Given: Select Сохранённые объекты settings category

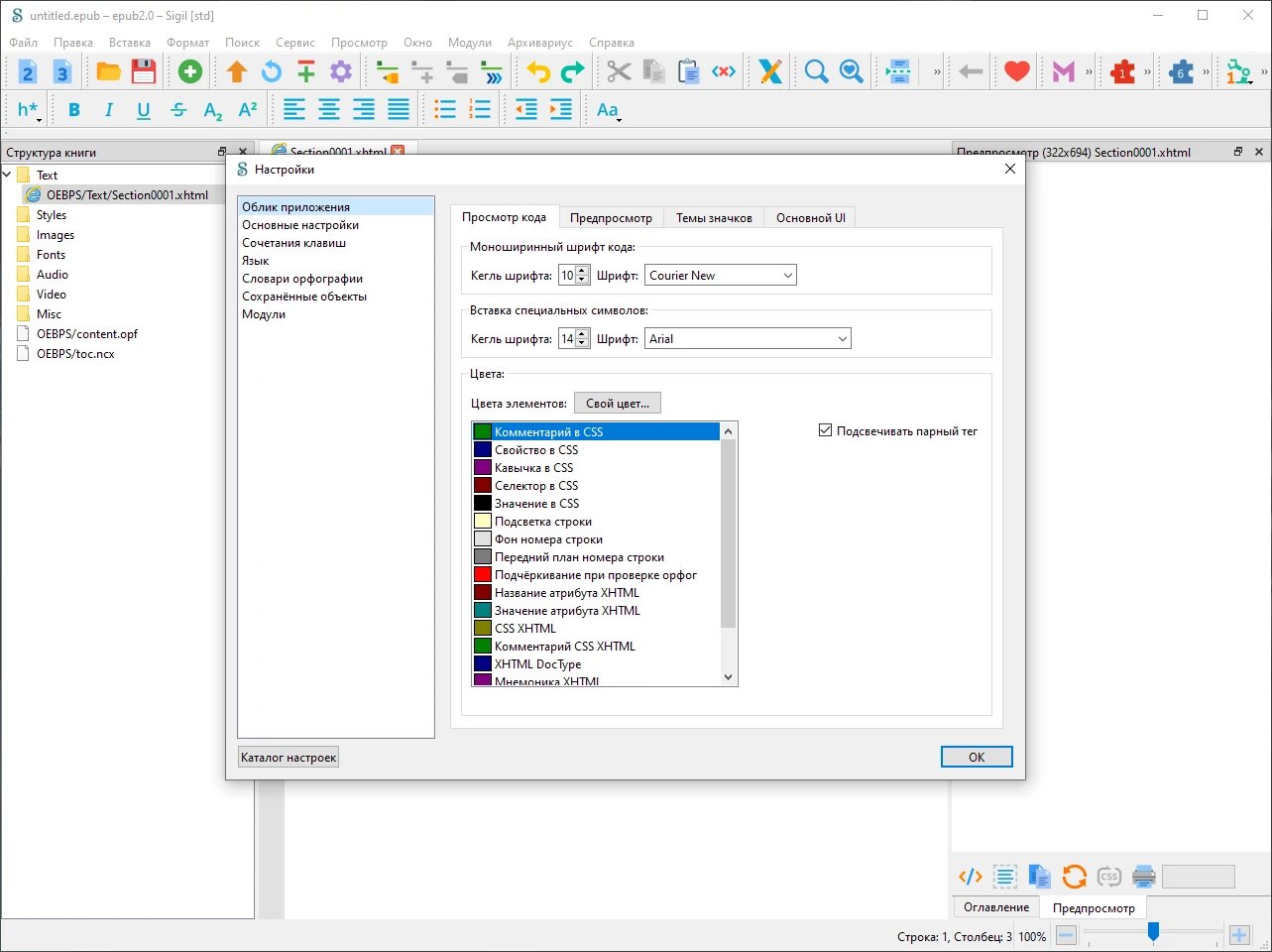Looking at the screenshot, I should pyautogui.click(x=336, y=297).
